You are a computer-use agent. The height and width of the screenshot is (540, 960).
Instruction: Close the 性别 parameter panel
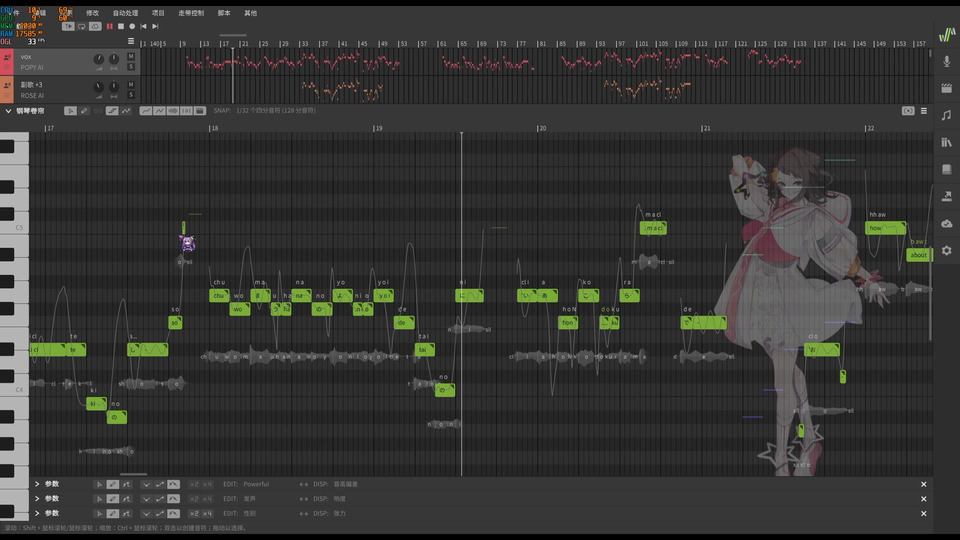[x=924, y=514]
